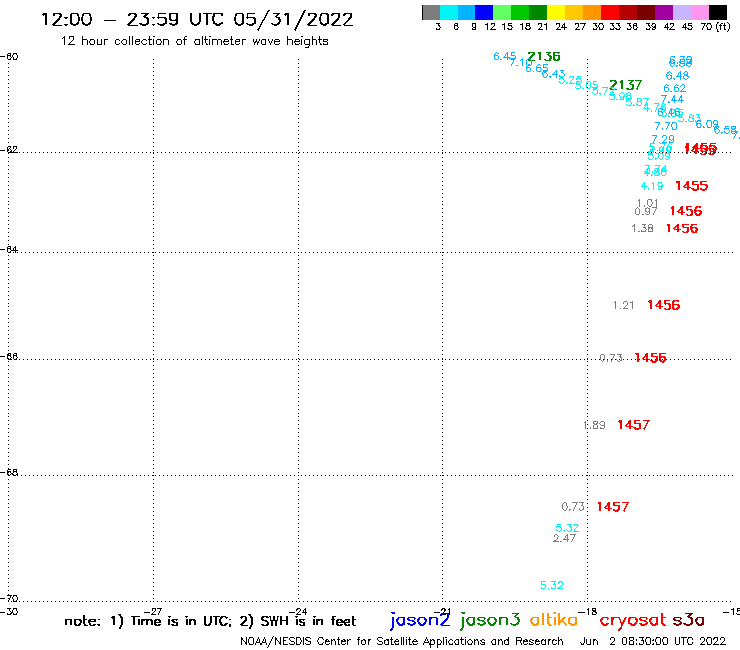
Task: Click the "7.44" wave height value
Action: [672, 100]
